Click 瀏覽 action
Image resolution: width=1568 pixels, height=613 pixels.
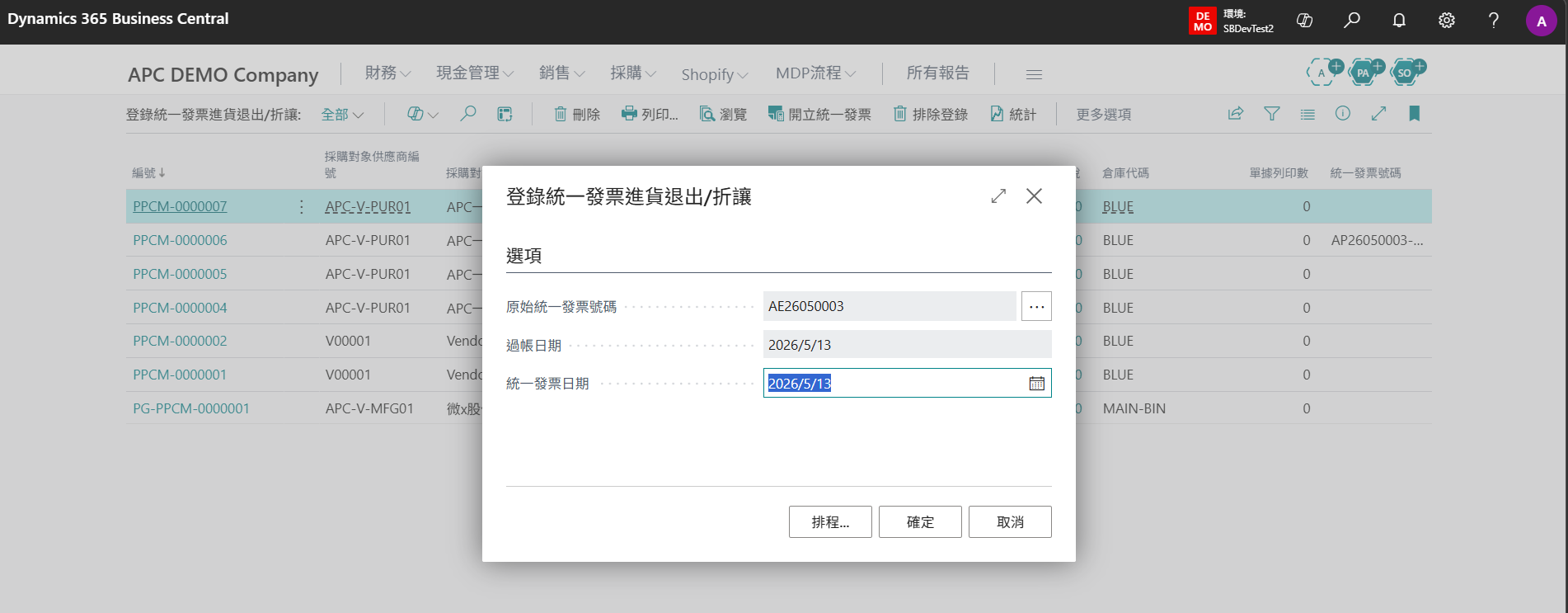723,114
